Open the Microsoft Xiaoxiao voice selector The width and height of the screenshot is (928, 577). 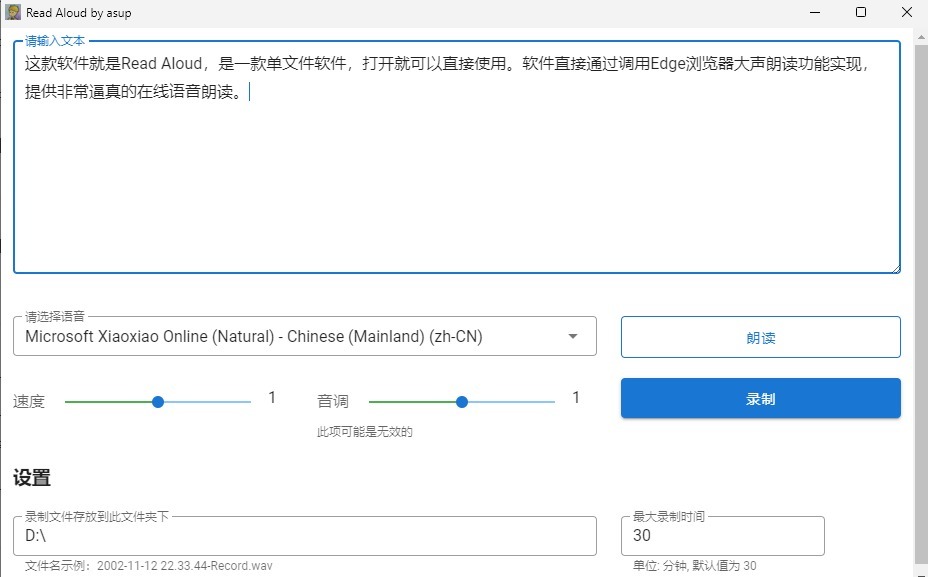click(290, 337)
